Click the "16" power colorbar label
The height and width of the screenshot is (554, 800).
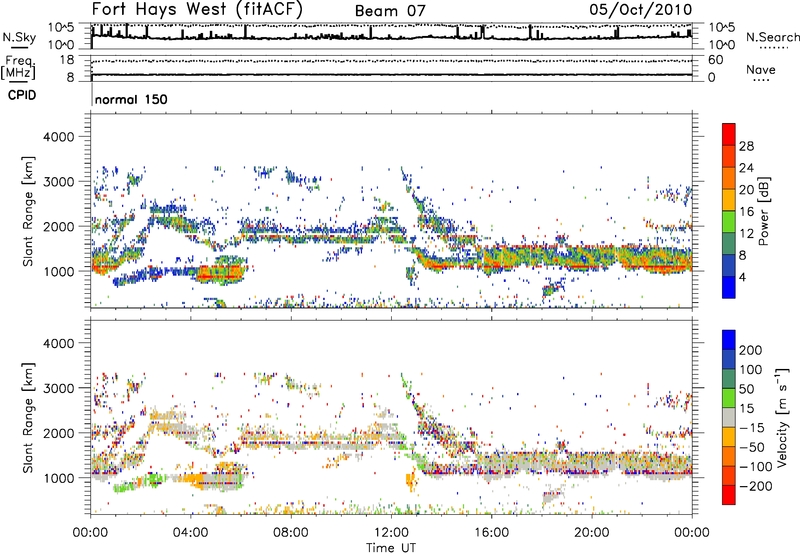pyautogui.click(x=746, y=212)
